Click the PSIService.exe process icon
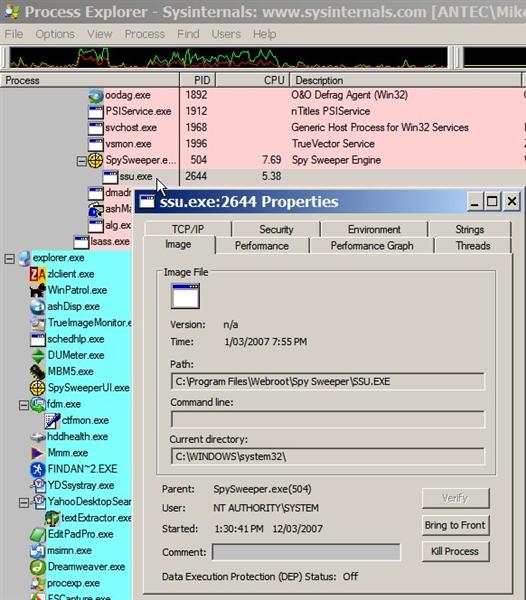 [x=95, y=112]
